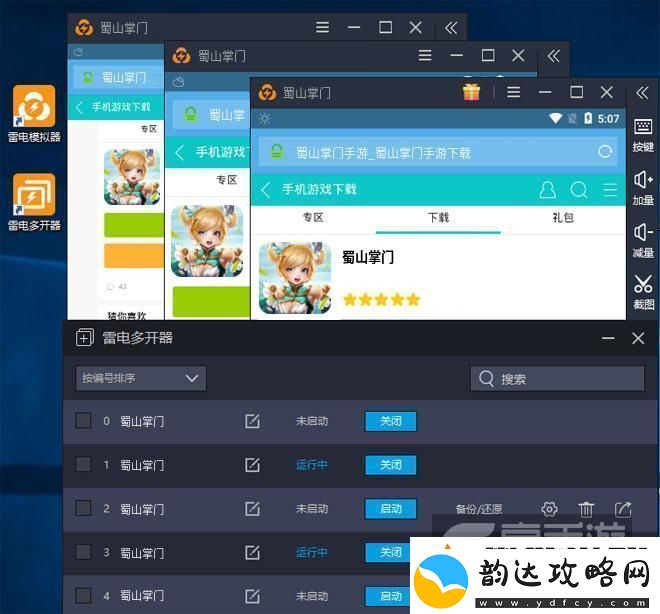Collapse sidebar chevrons of the rearmost emulator window
This screenshot has height=614, width=660.
click(451, 28)
